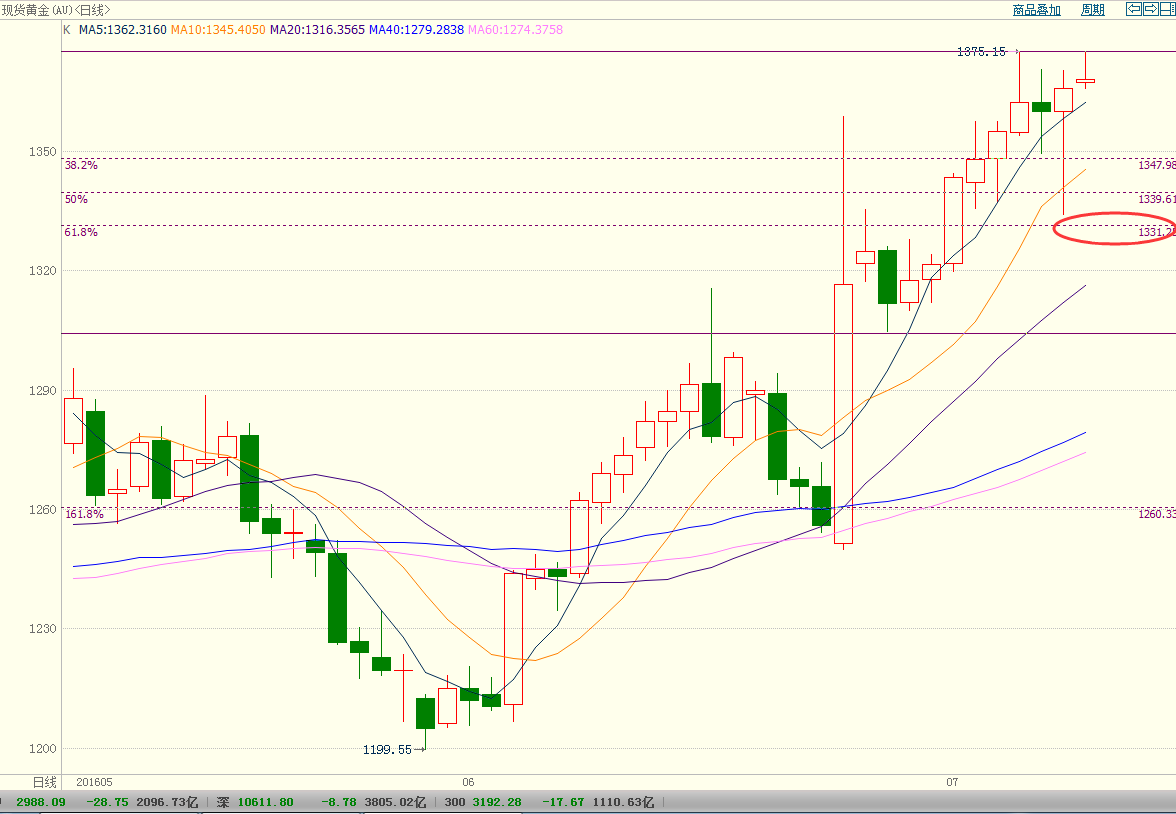1176x814 pixels.
Task: Click the 2096.73亿 turnover in status bar
Action: pyautogui.click(x=166, y=802)
